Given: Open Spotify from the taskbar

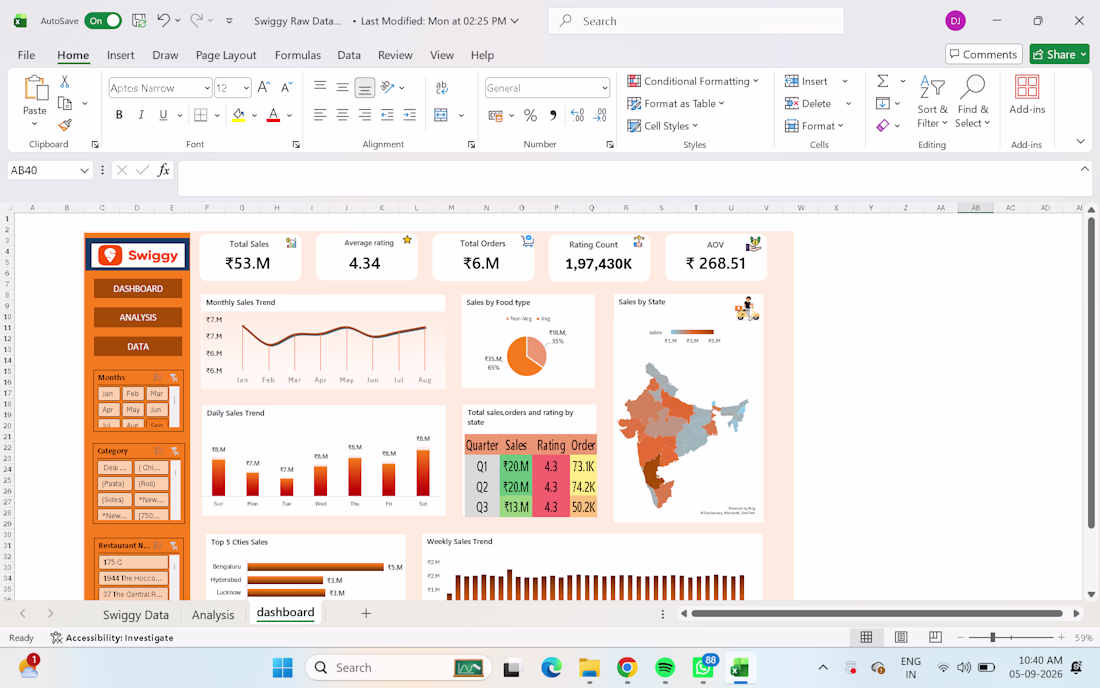Looking at the screenshot, I should click(x=664, y=668).
